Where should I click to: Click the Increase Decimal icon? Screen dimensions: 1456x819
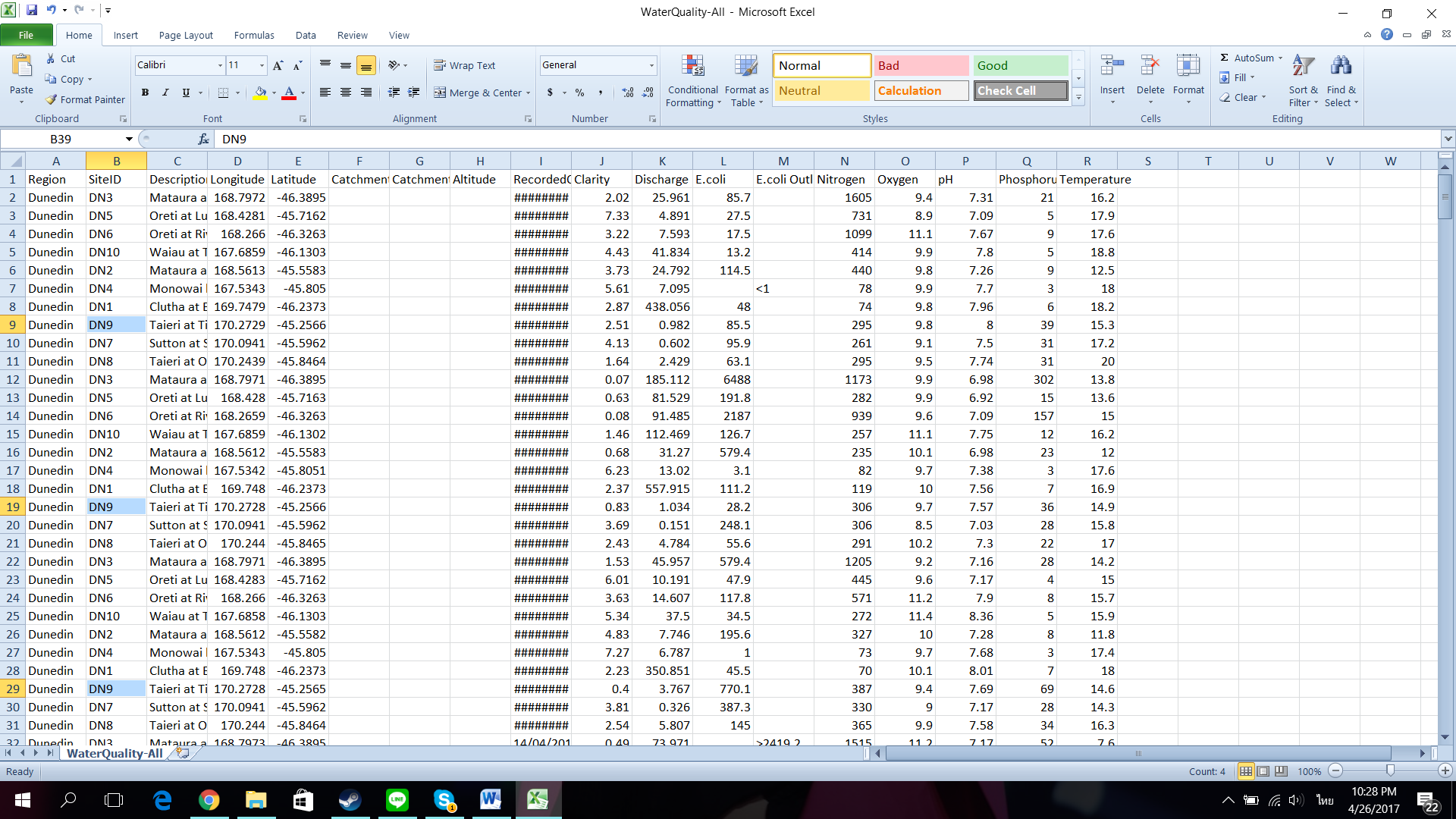(x=627, y=93)
